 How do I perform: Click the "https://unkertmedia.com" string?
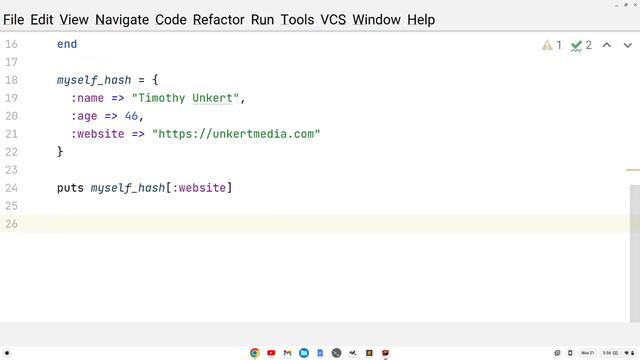pos(236,134)
